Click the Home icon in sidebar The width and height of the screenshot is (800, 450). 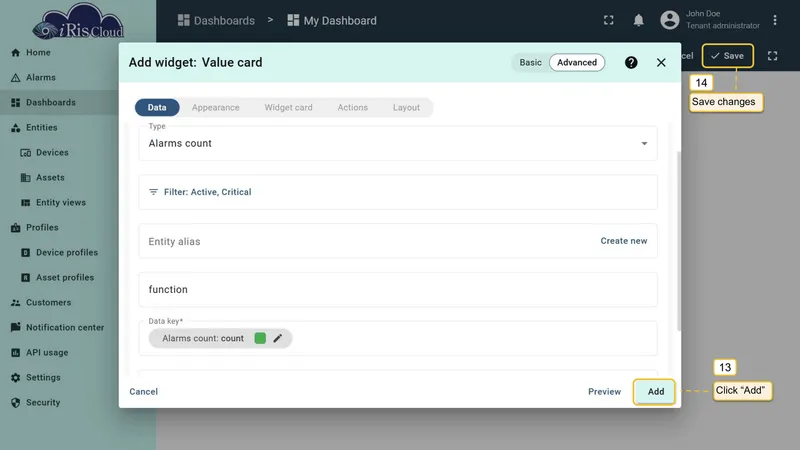(15, 53)
